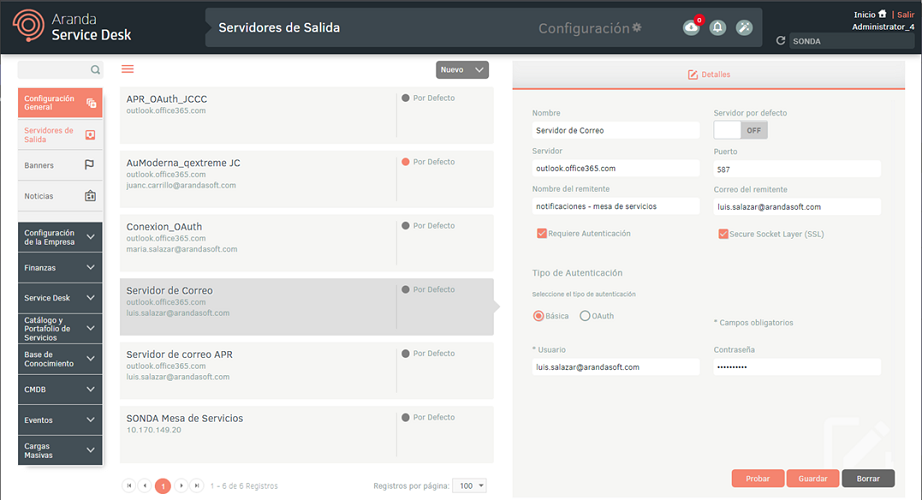Screen dimensions: 922x500
Task: Expand the Service Desk section
Action: [60, 298]
